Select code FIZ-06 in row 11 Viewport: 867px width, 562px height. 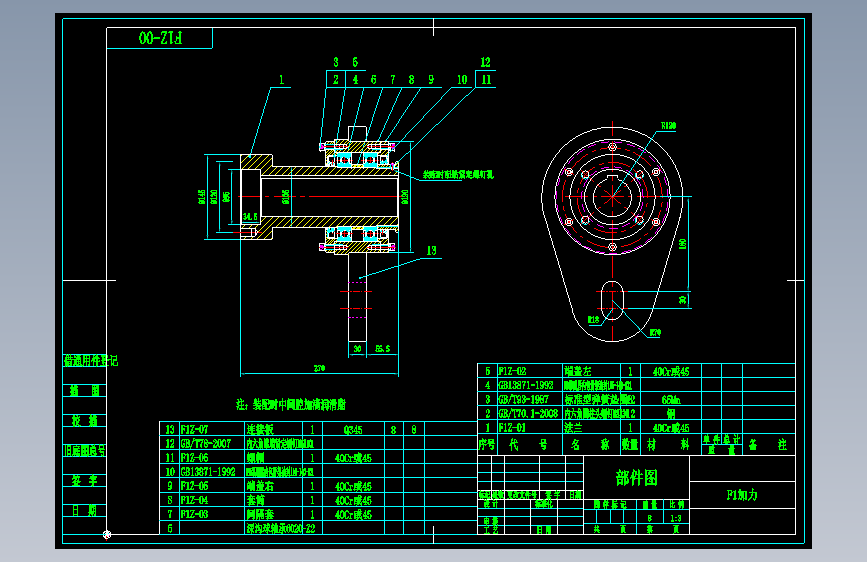click(x=195, y=458)
